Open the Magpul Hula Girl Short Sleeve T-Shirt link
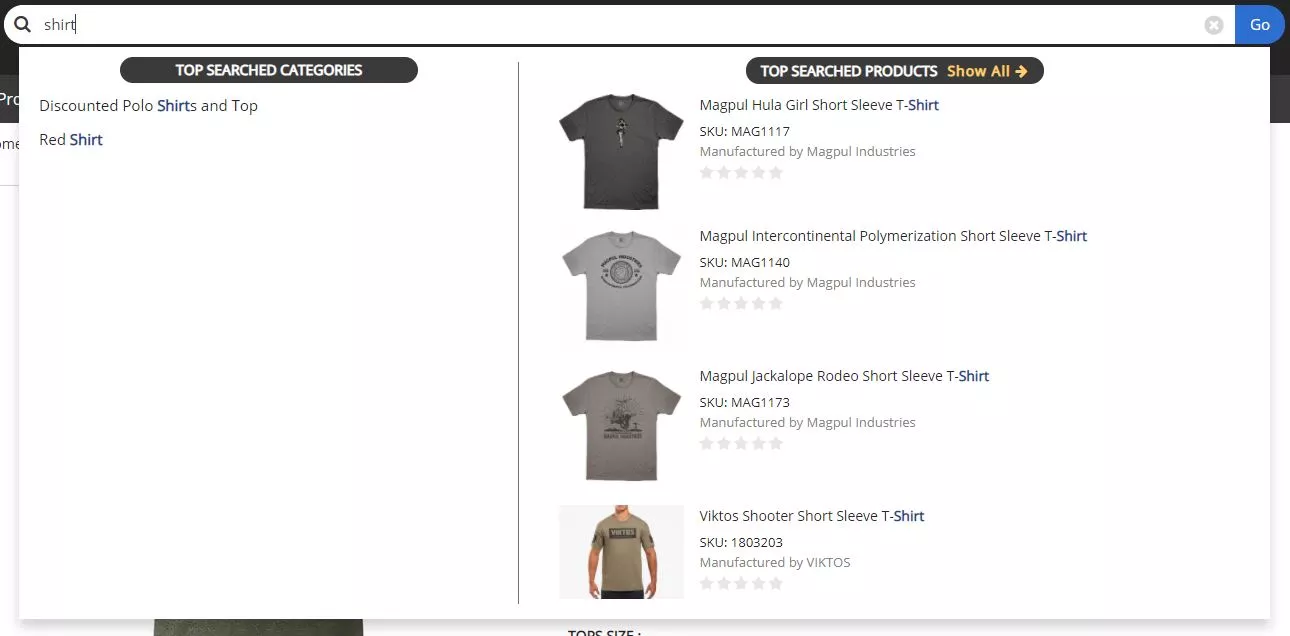This screenshot has height=636, width=1290. (819, 105)
